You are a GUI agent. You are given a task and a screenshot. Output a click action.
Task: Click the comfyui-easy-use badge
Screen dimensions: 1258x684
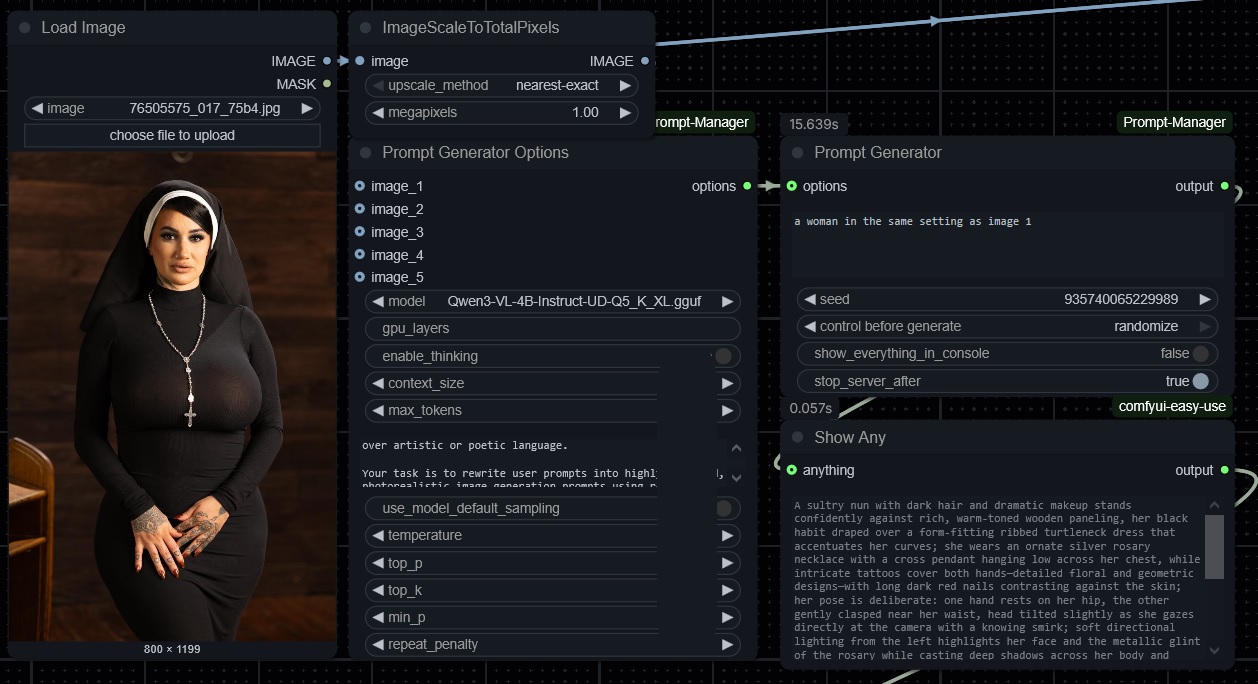pos(1172,406)
